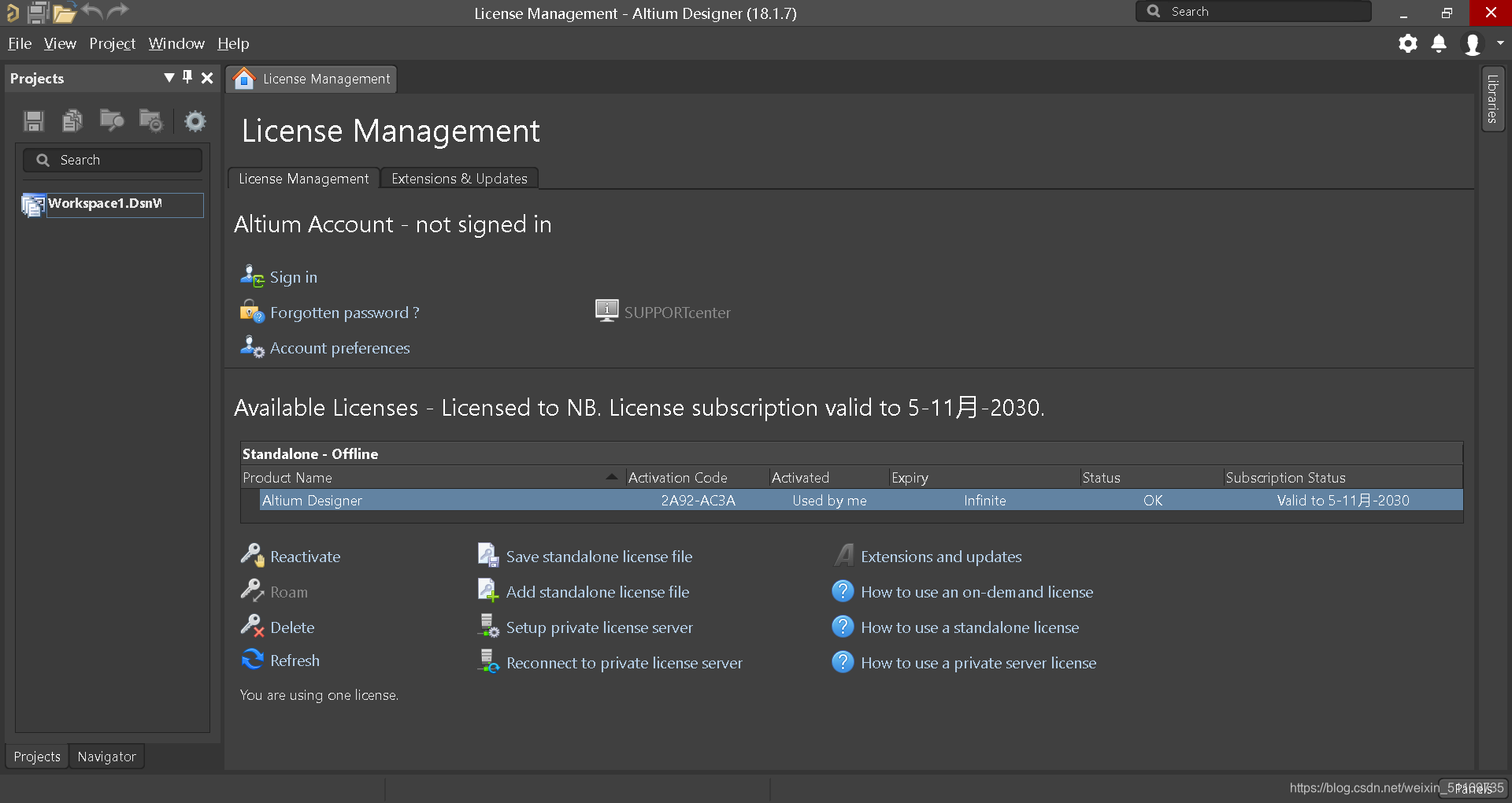The width and height of the screenshot is (1512, 803).
Task: Pin the Projects panel
Action: [x=187, y=77]
